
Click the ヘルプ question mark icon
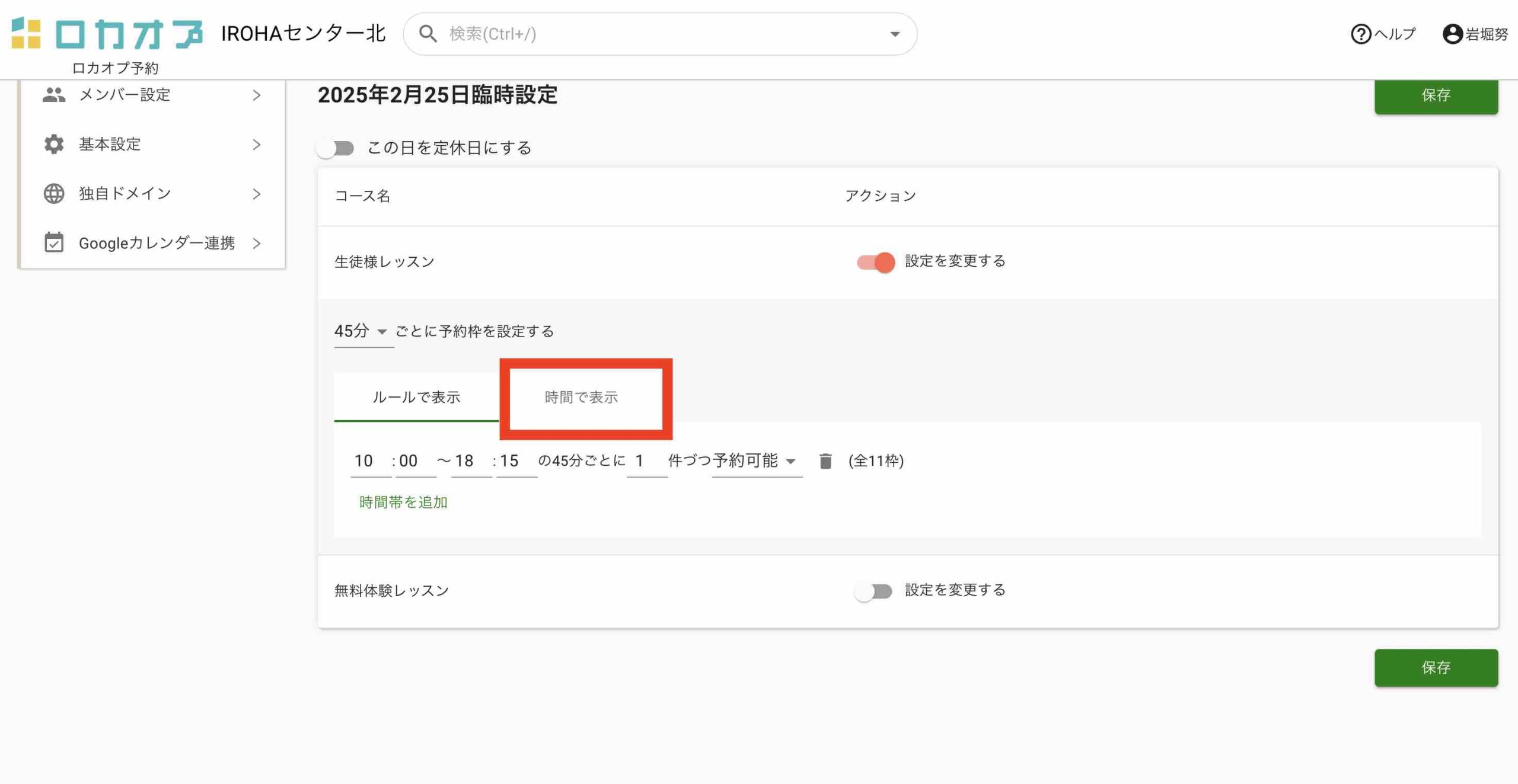point(1360,34)
